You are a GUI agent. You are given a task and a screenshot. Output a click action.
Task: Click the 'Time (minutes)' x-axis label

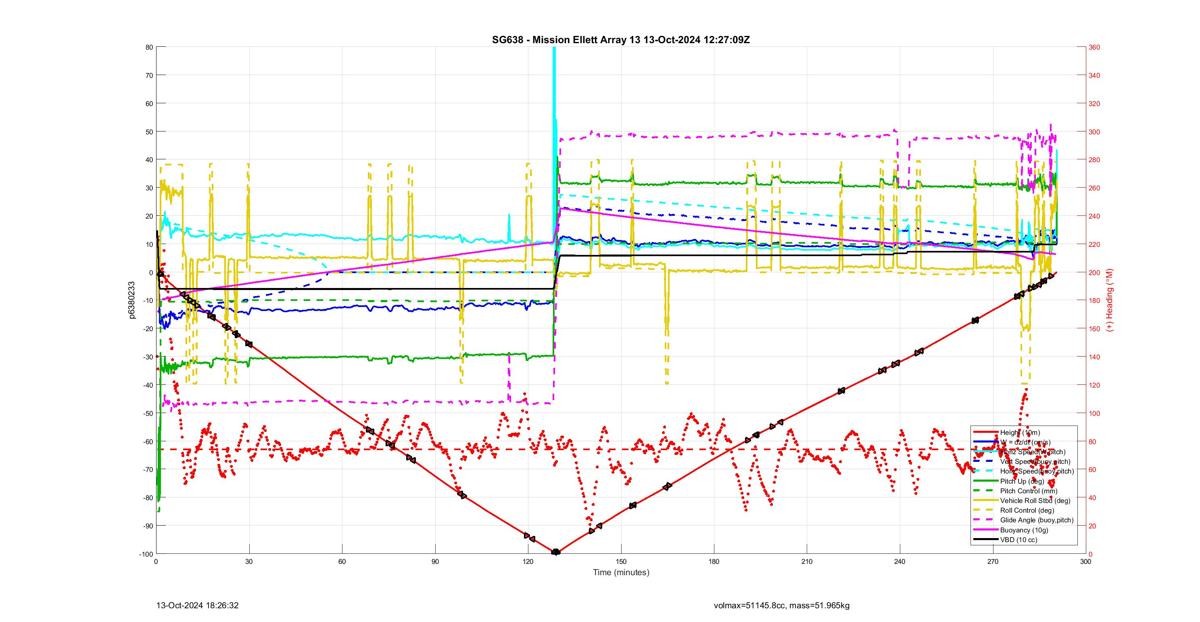pos(620,572)
